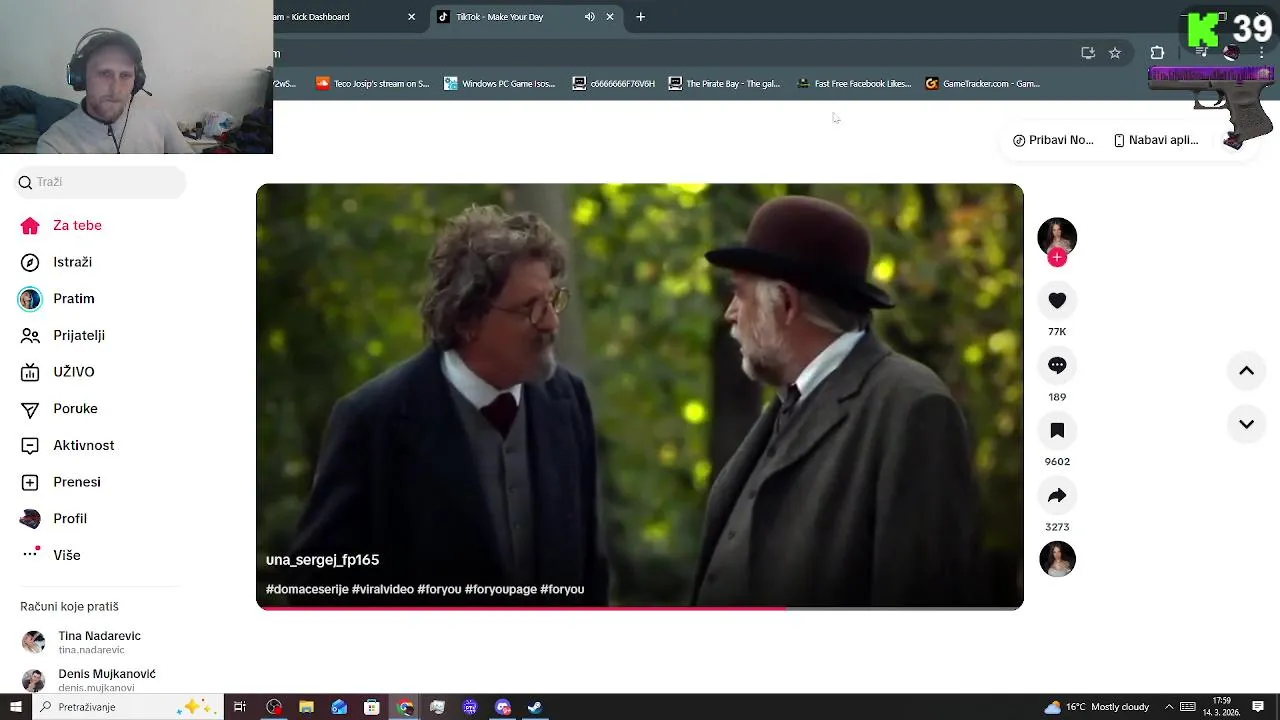Open the Za tebe home feed

(61, 225)
